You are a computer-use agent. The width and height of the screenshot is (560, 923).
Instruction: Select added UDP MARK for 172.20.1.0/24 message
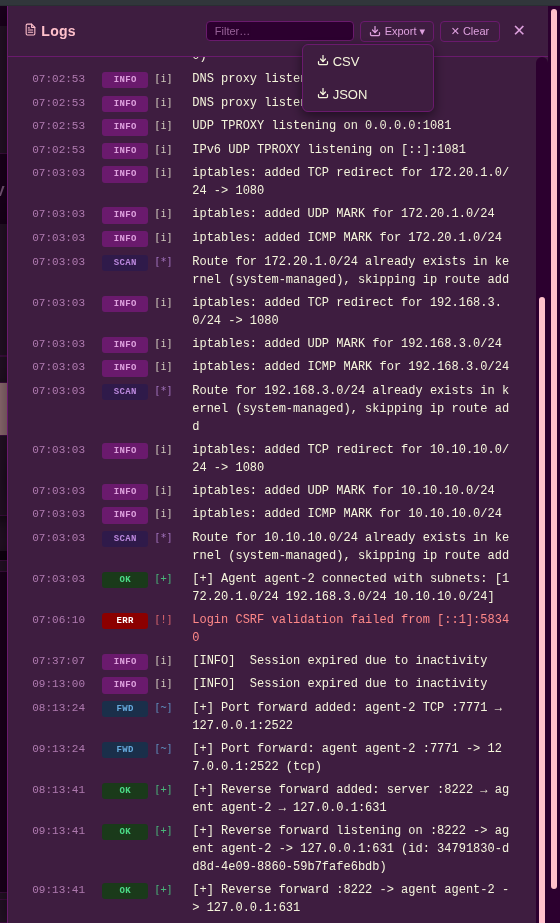point(343,213)
